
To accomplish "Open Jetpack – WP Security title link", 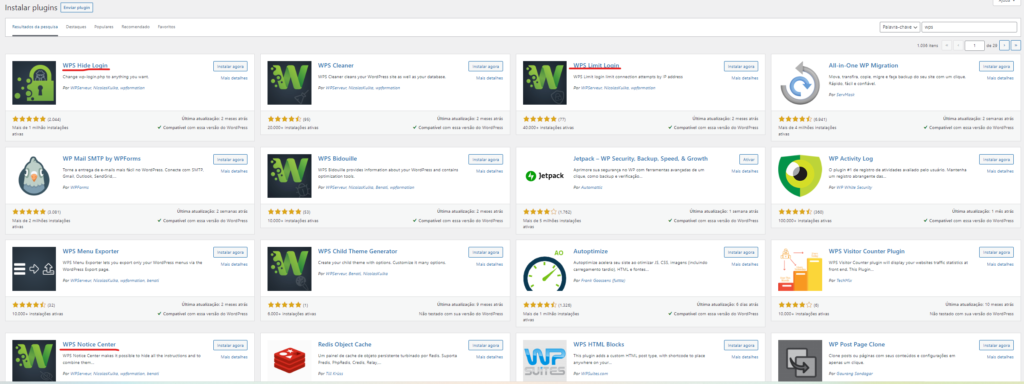I will pos(641,159).
